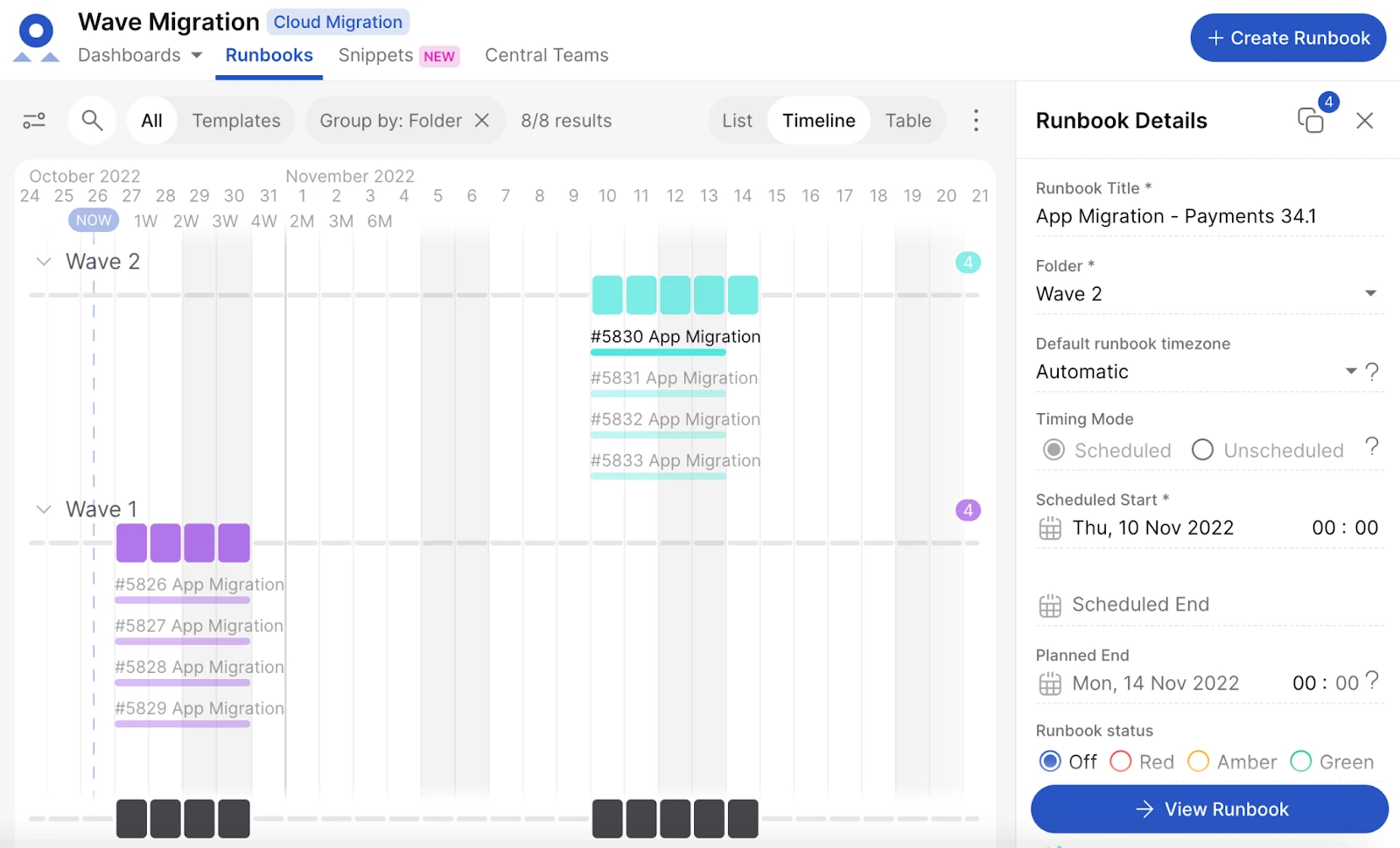The height and width of the screenshot is (848, 1400).
Task: Select the Unscheduled timing mode option
Action: pos(1202,450)
